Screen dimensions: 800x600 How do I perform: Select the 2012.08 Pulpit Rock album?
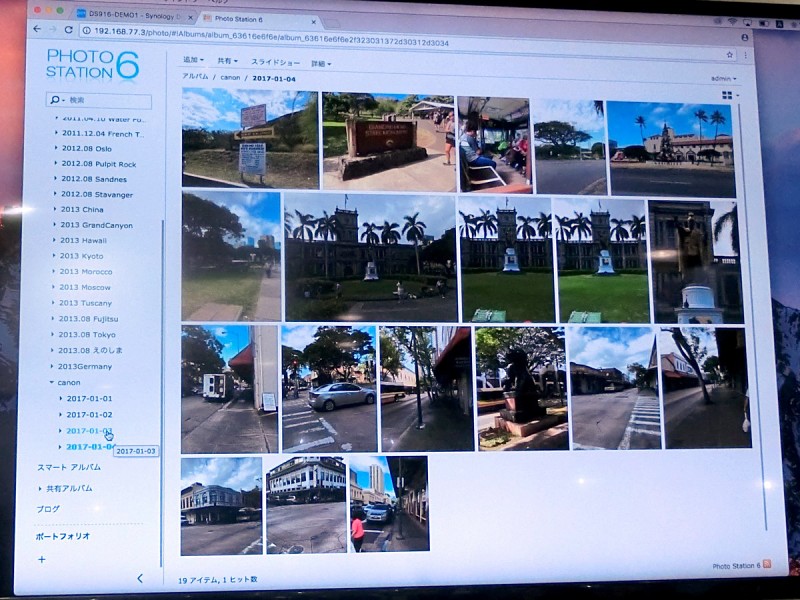[x=99, y=164]
